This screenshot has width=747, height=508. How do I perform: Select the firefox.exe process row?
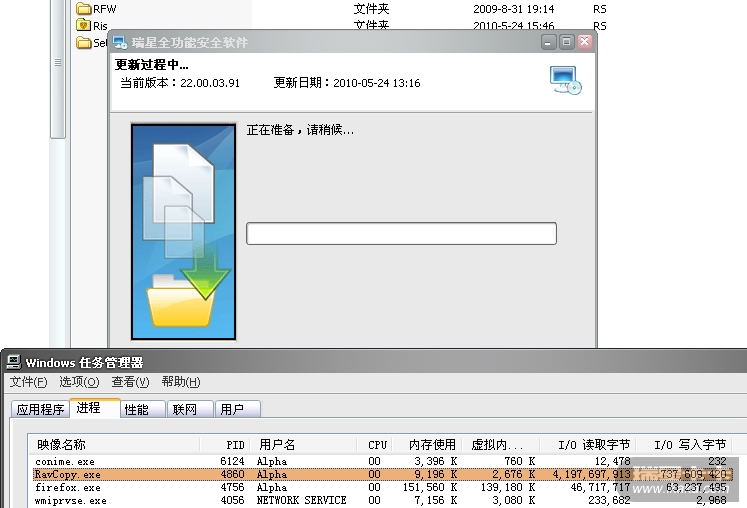(383, 487)
